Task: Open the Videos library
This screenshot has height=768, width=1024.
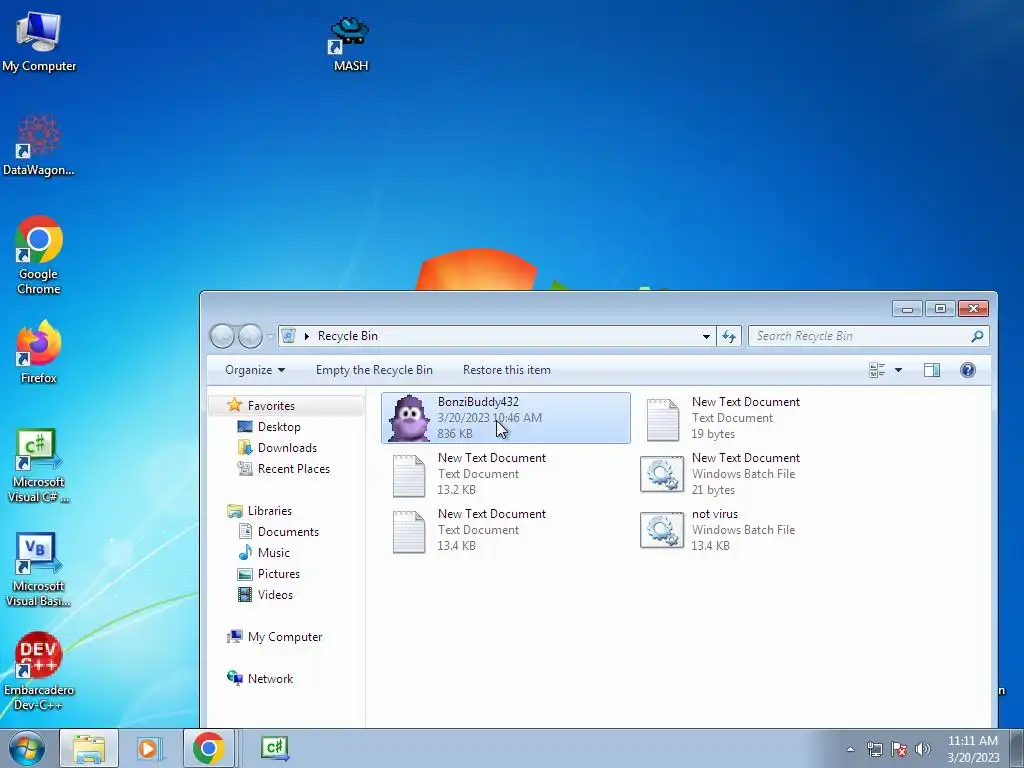Action: (275, 595)
